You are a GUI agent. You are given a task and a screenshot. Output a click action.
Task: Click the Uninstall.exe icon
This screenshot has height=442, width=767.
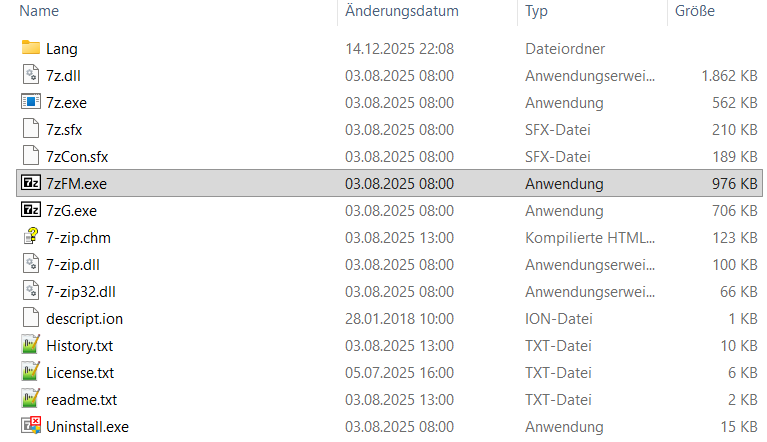click(x=30, y=427)
